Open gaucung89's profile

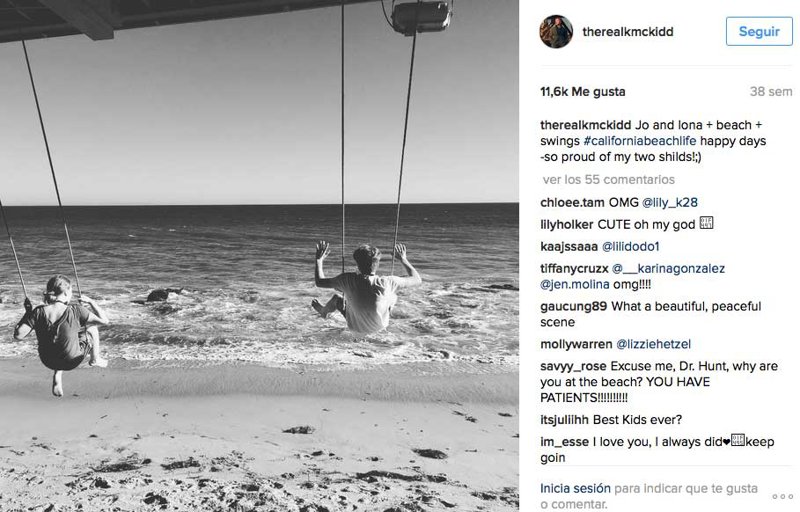coord(572,306)
